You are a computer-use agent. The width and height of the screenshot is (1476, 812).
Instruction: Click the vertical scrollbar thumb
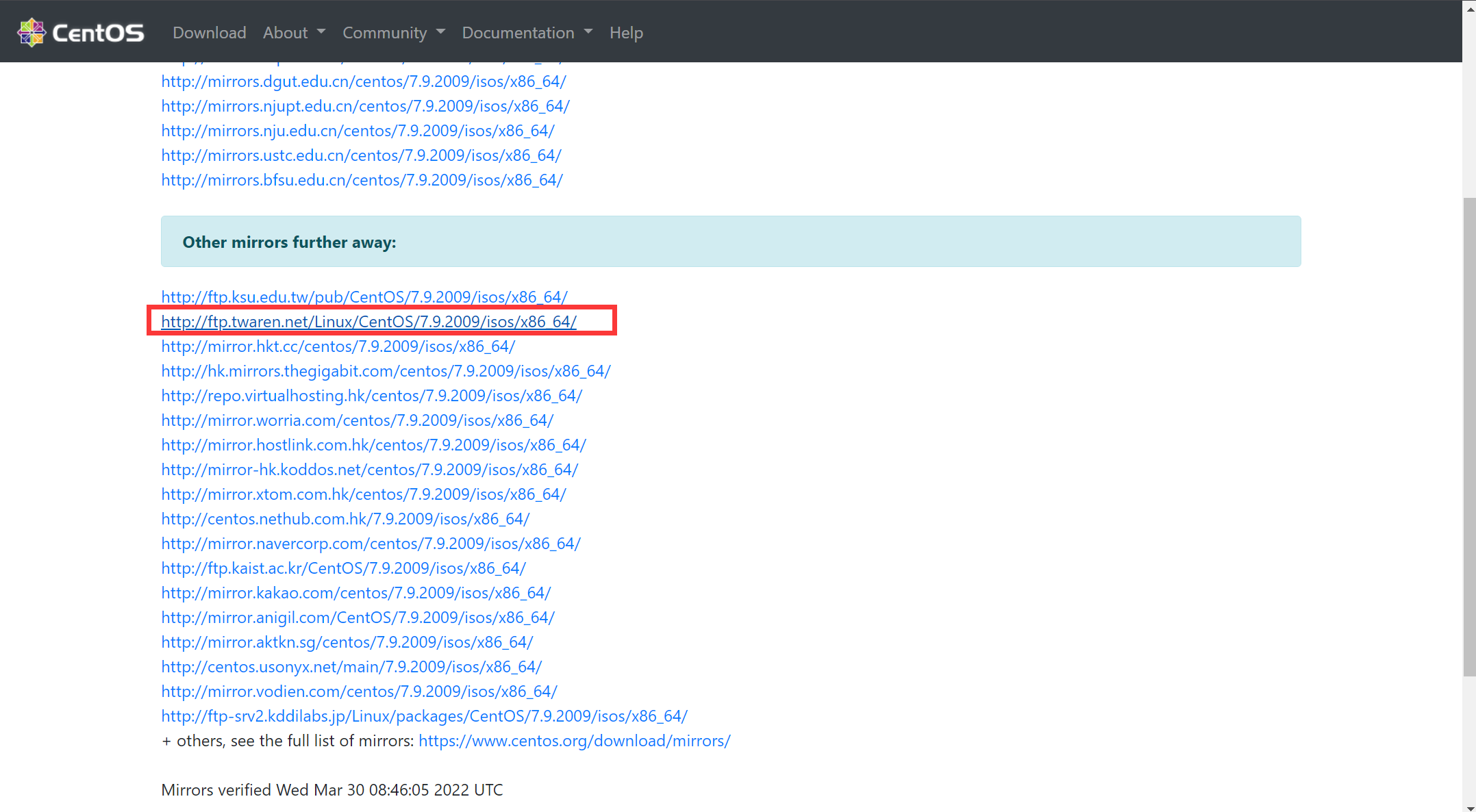pyautogui.click(x=1468, y=438)
